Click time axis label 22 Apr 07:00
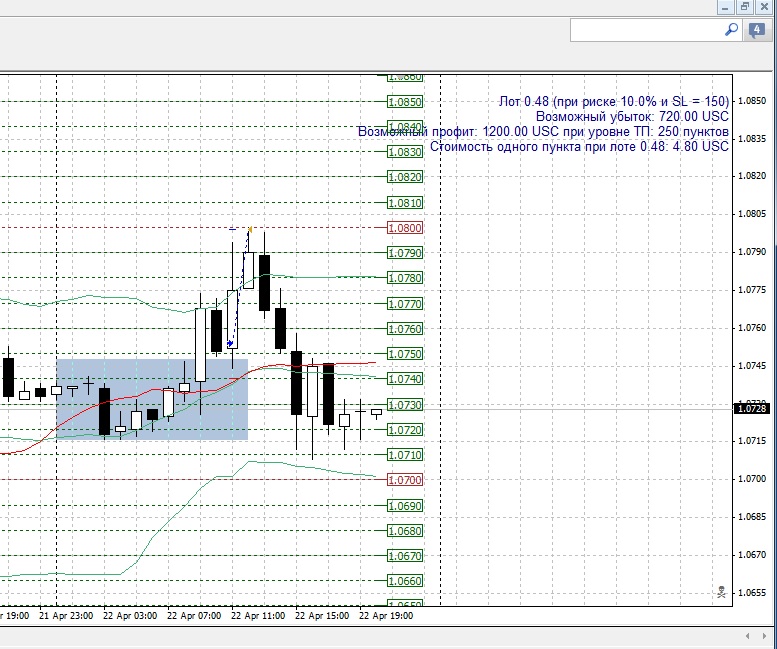 (x=194, y=616)
